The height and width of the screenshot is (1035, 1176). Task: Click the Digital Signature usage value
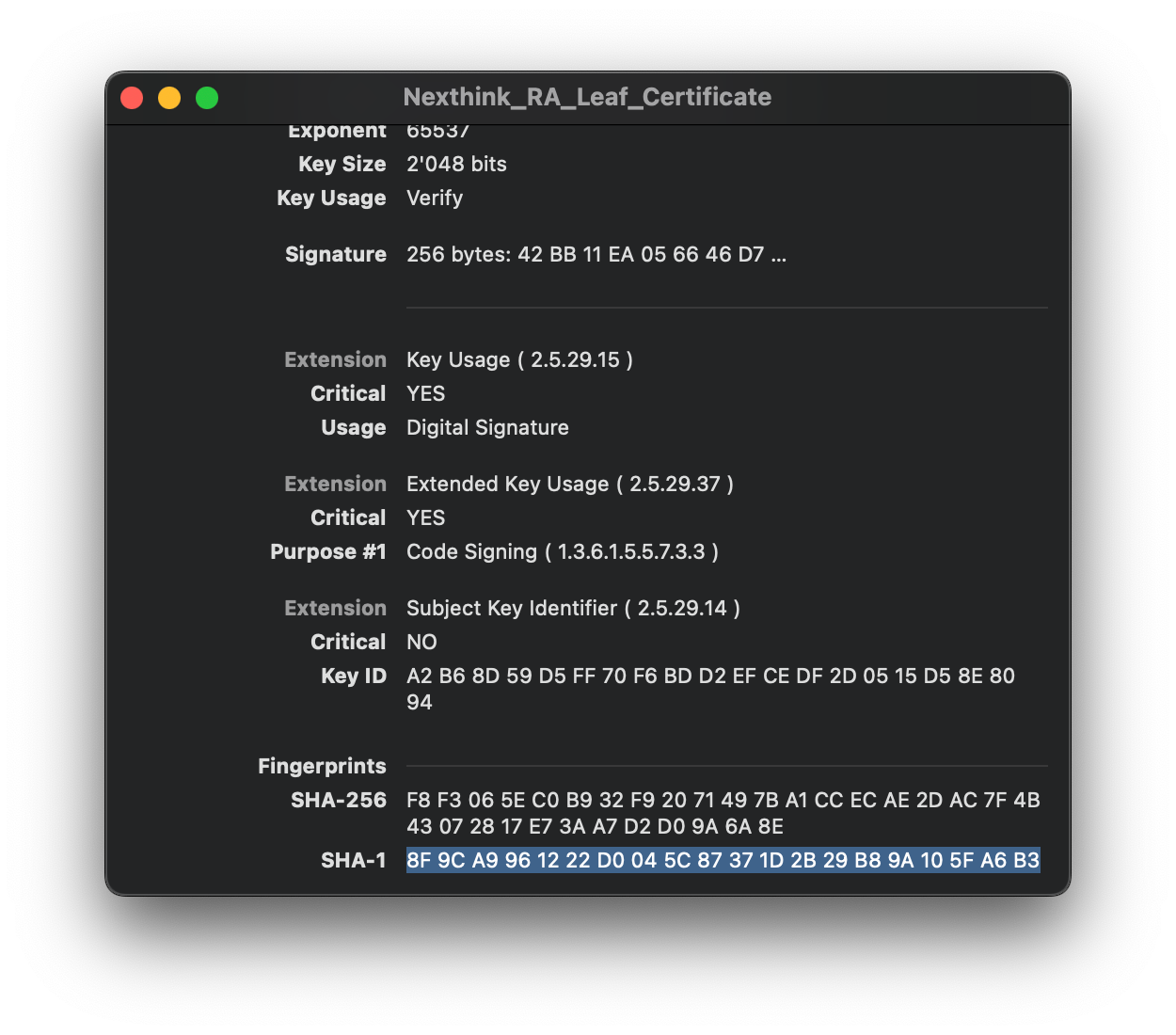pyautogui.click(x=487, y=427)
